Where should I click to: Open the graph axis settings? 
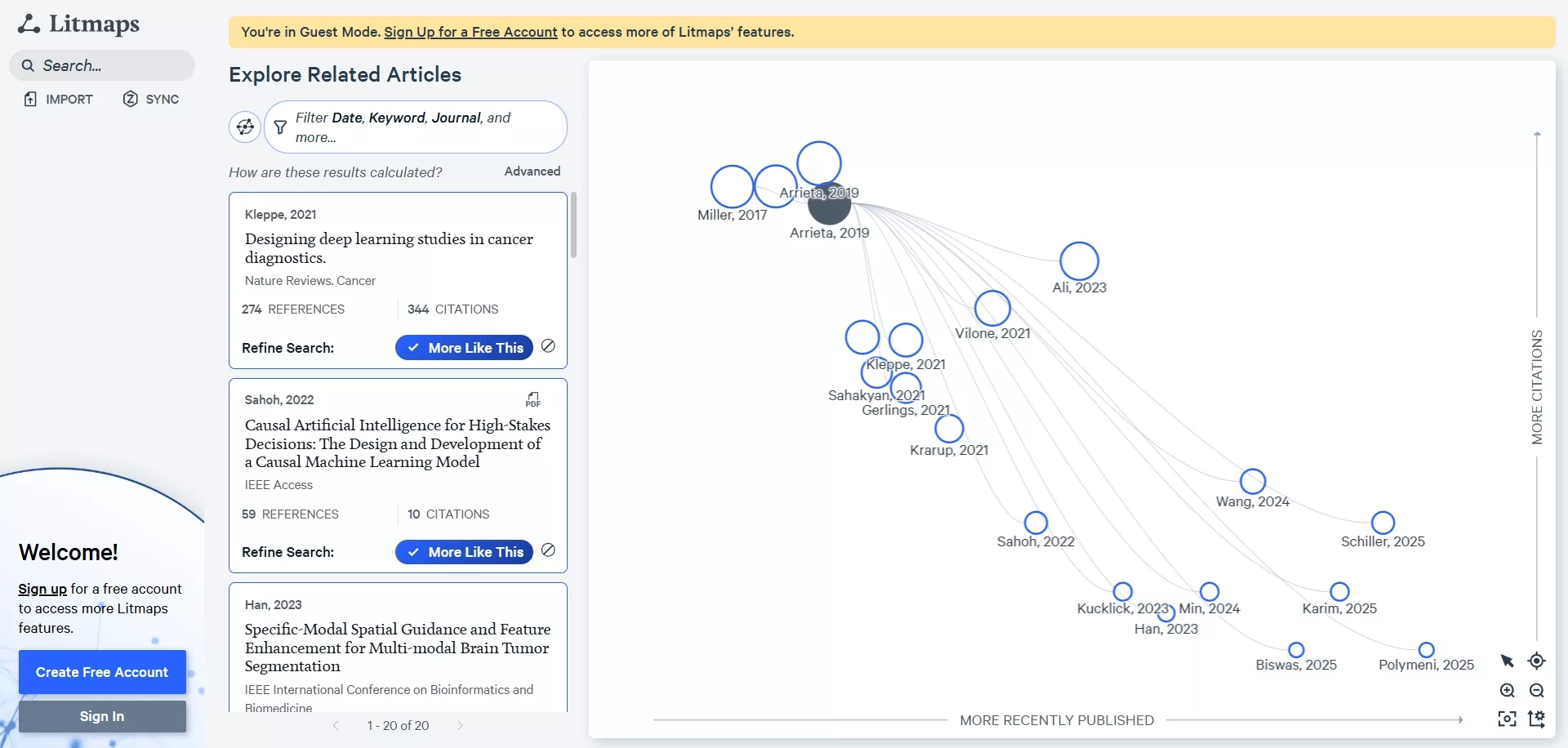click(1538, 719)
